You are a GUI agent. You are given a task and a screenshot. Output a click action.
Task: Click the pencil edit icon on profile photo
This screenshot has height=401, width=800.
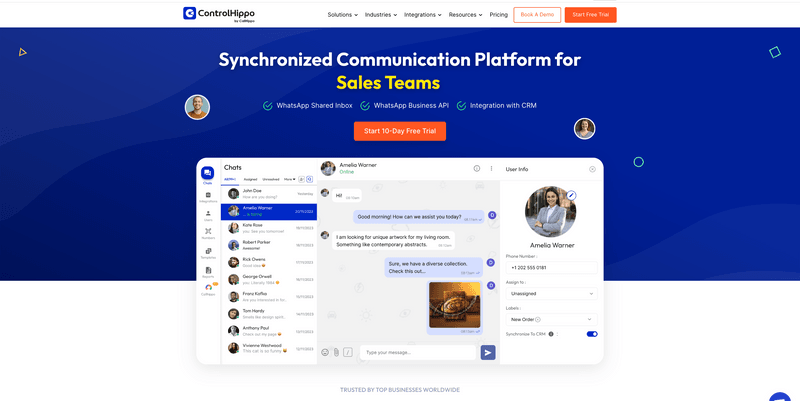click(571, 195)
